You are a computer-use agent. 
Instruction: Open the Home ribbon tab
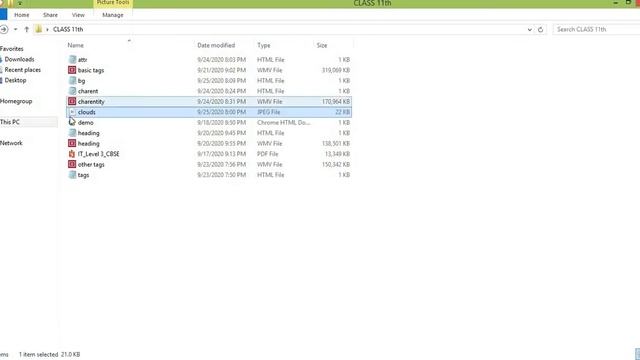(x=22, y=15)
